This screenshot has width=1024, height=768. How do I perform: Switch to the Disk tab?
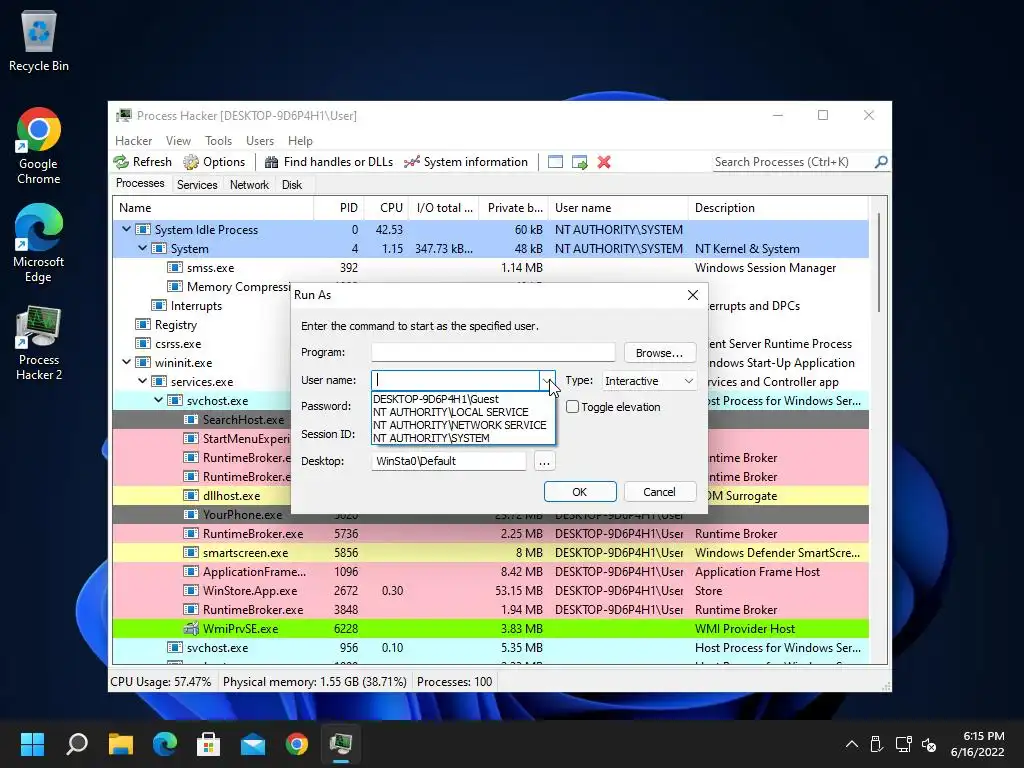pos(292,185)
